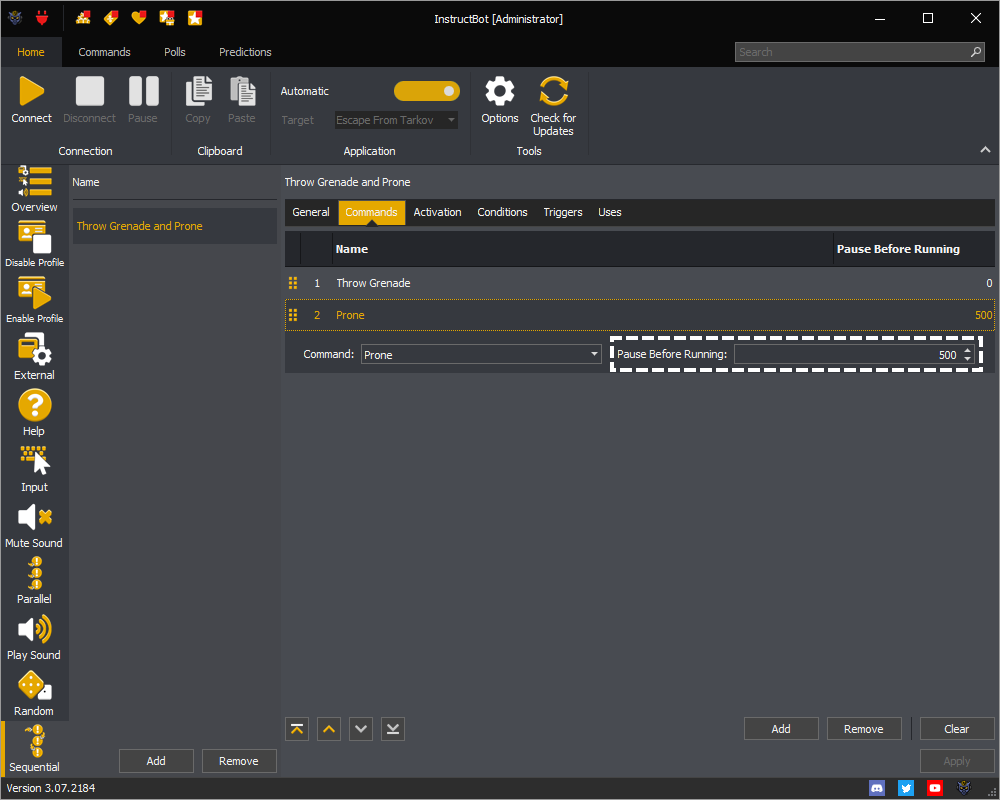Click the Disconnect stop icon
1000x800 pixels.
pos(89,91)
